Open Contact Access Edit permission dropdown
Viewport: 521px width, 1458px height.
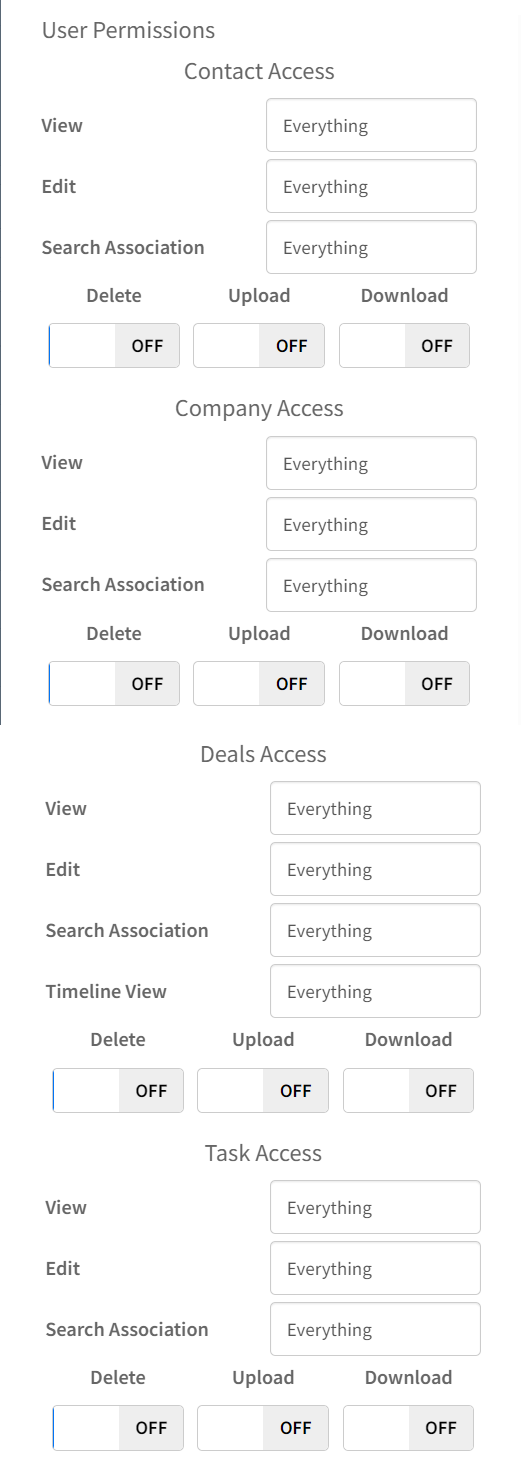point(371,186)
